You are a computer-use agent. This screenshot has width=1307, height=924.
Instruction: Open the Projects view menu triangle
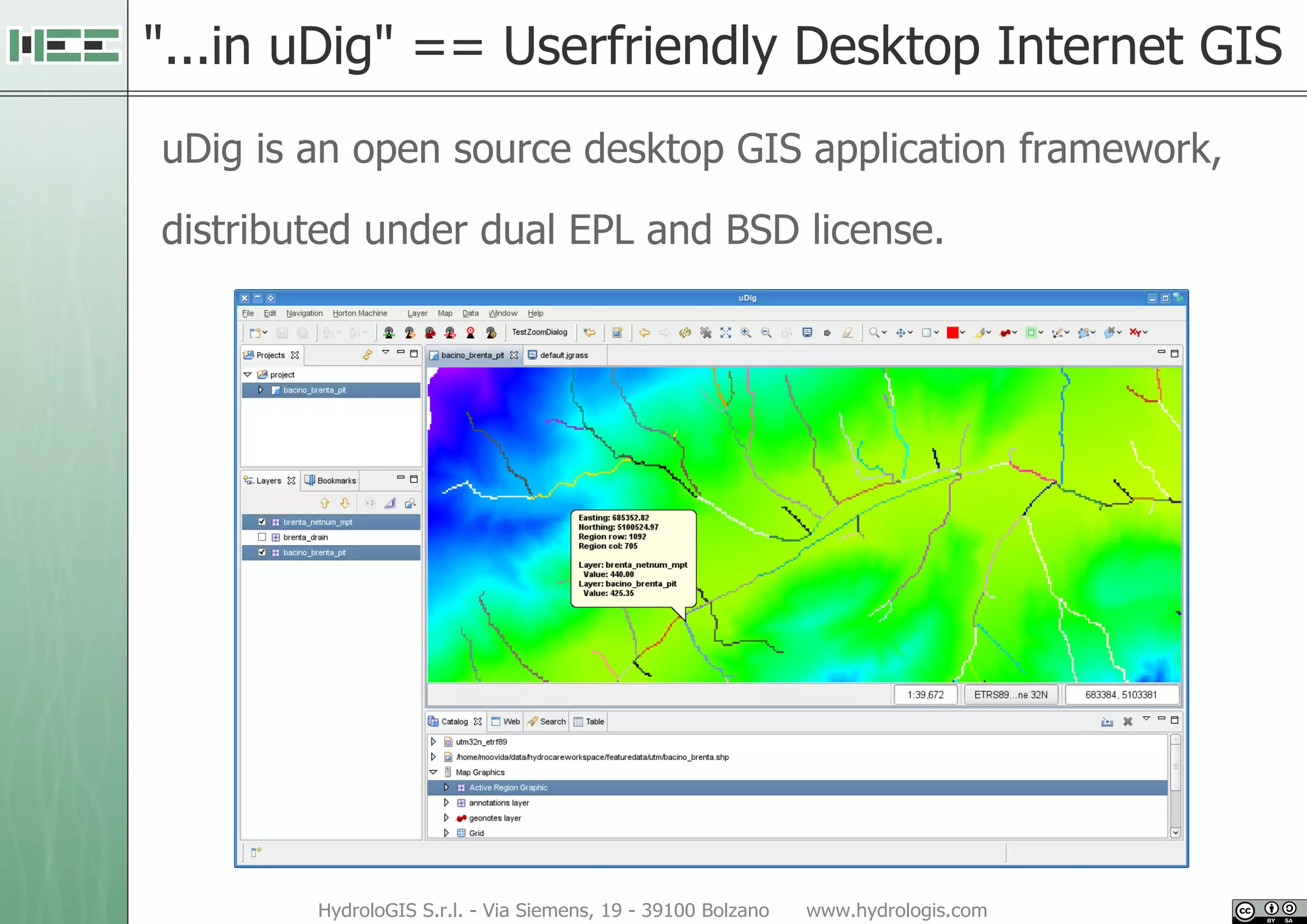(385, 352)
